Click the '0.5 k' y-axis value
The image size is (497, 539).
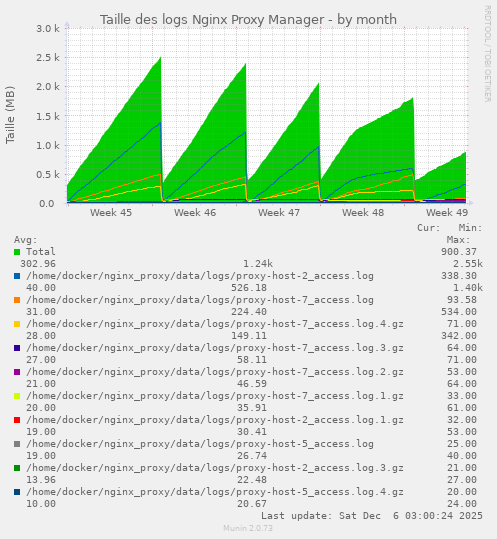click(x=48, y=175)
